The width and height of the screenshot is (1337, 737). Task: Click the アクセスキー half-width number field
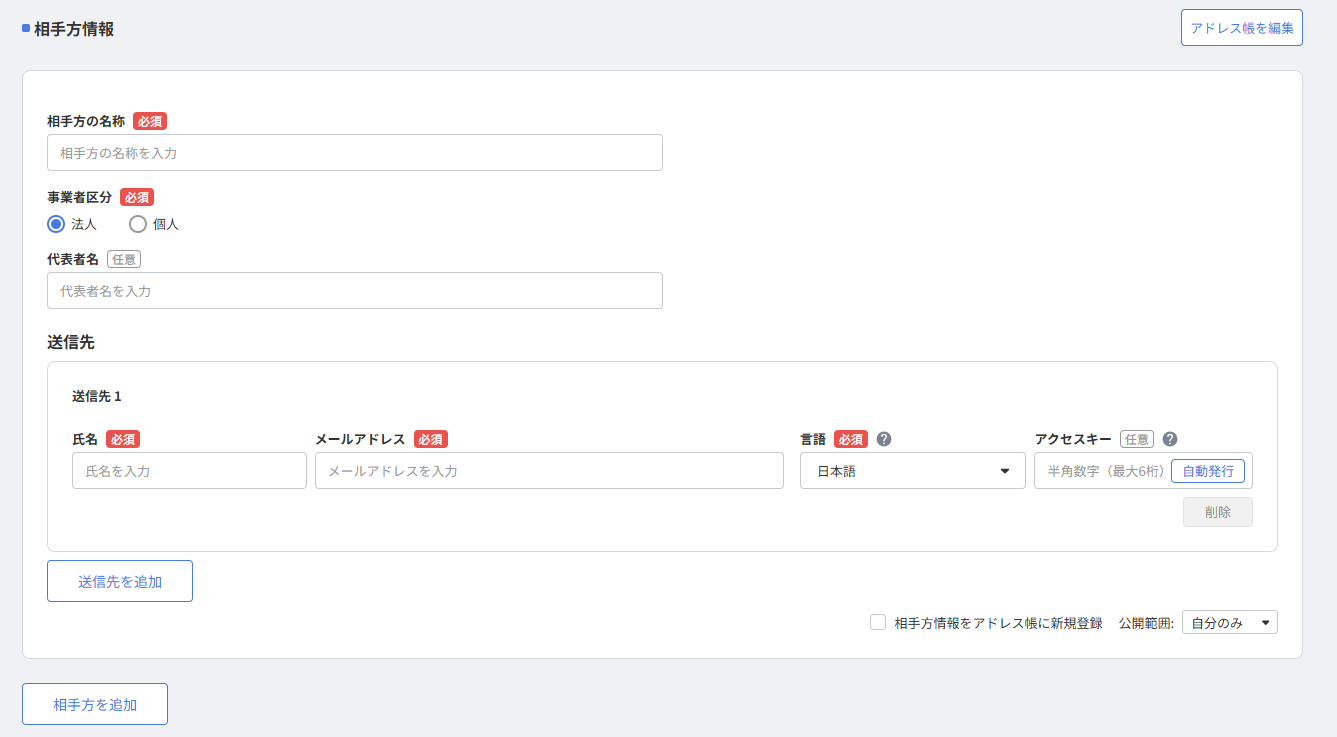pyautogui.click(x=1102, y=471)
